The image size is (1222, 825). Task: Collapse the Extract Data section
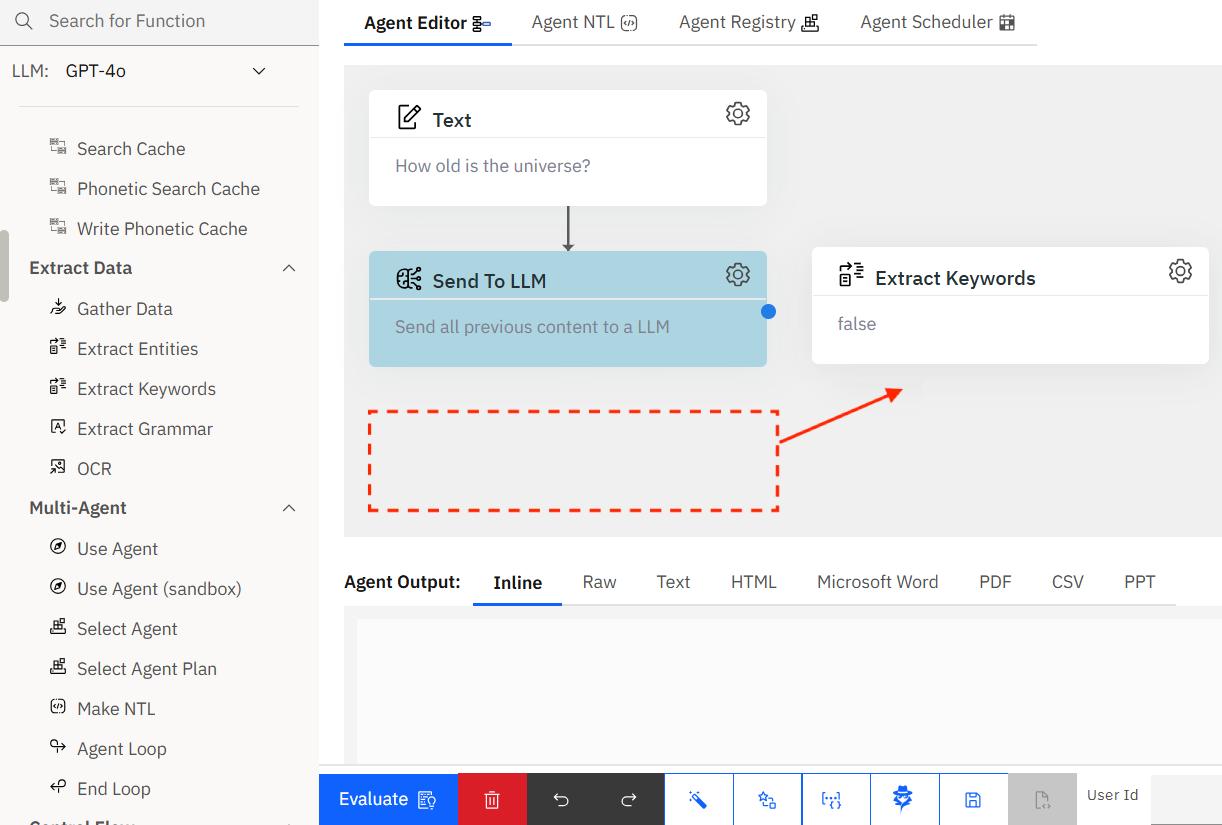point(289,268)
